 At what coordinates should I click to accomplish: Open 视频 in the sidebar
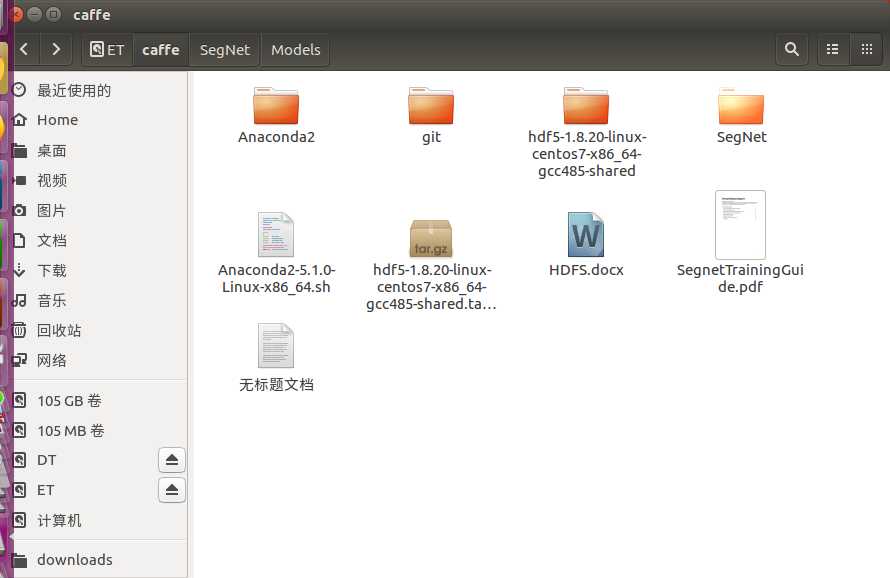pyautogui.click(x=100, y=181)
